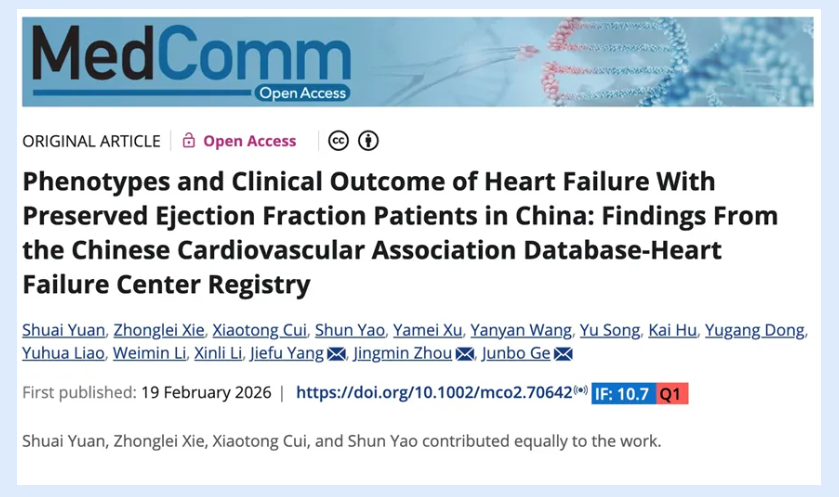This screenshot has width=839, height=497.
Task: Click the Open Access padlock icon
Action: tap(189, 141)
